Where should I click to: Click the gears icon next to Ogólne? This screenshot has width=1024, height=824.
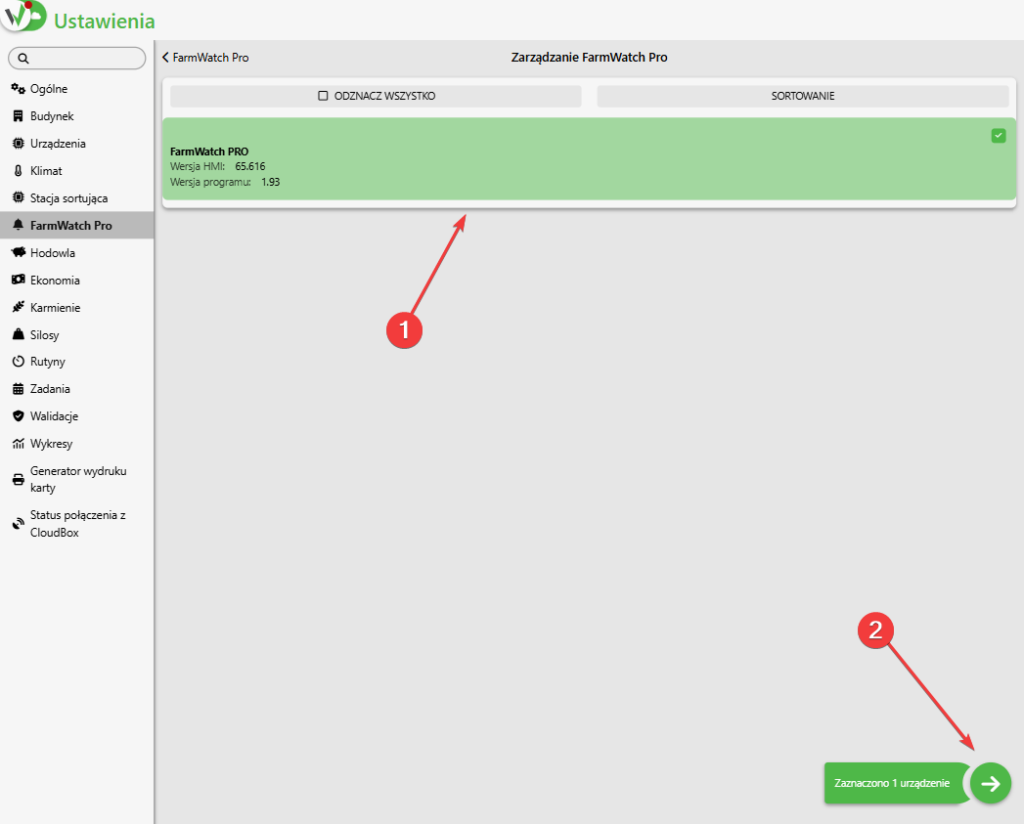click(x=18, y=89)
